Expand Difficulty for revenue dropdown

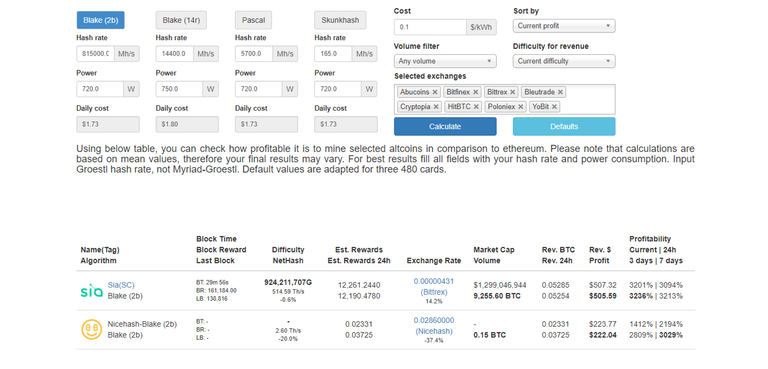(564, 61)
